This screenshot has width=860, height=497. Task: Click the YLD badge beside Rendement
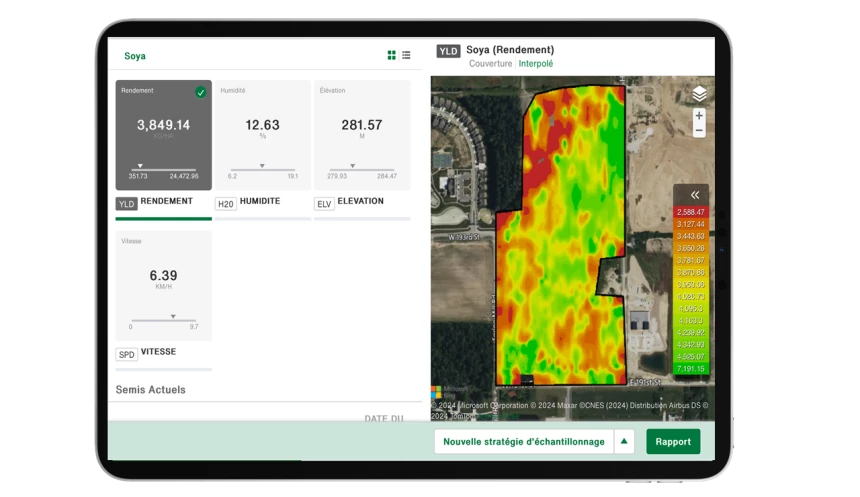click(x=126, y=203)
